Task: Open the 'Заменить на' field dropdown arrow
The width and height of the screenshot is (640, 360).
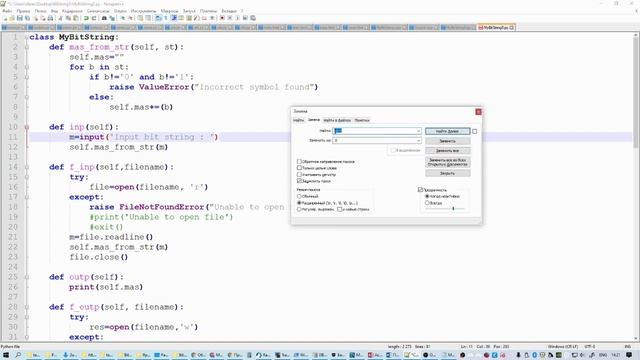Action: (x=418, y=140)
